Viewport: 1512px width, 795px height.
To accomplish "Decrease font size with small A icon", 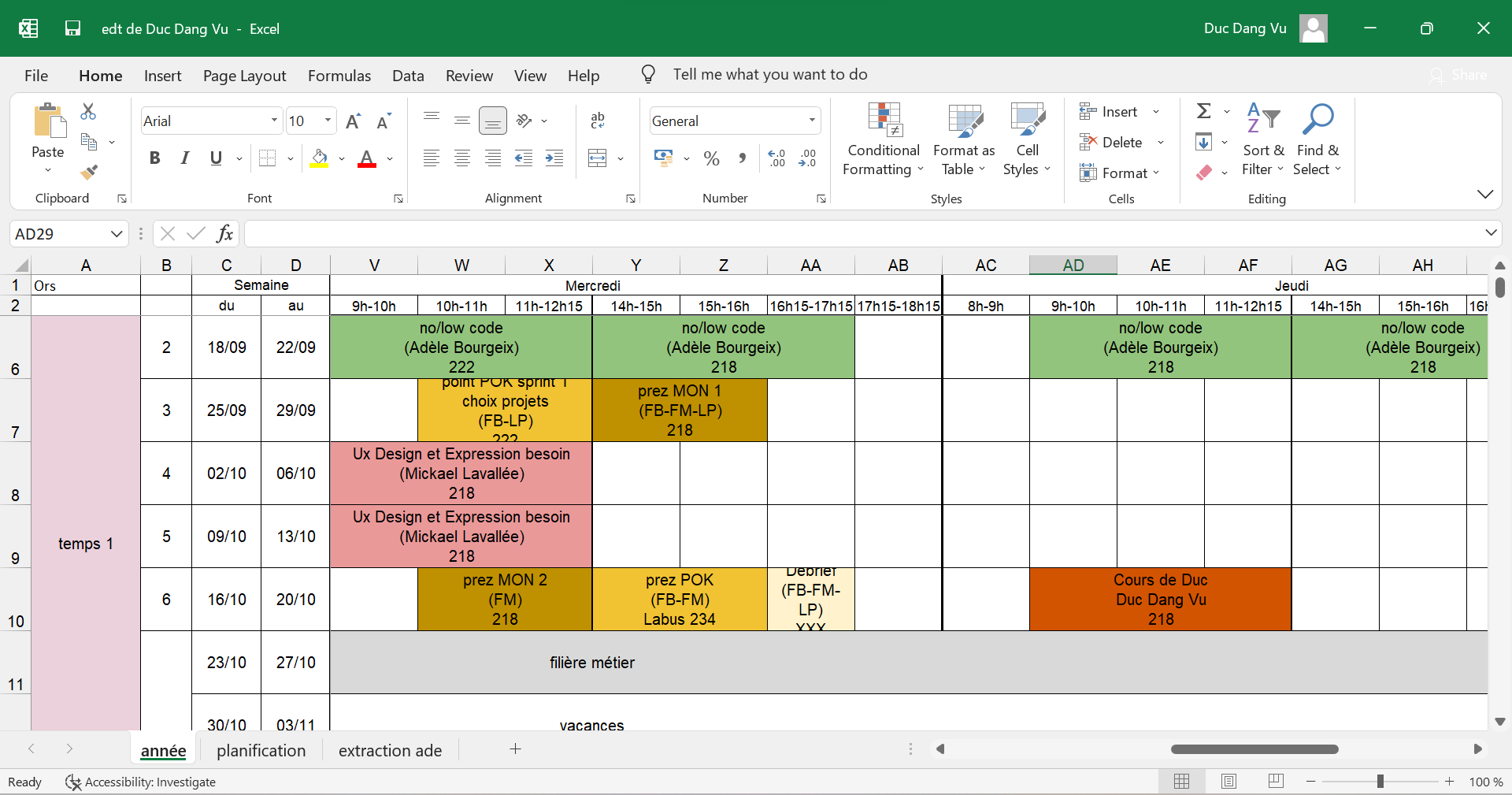I will [x=384, y=121].
